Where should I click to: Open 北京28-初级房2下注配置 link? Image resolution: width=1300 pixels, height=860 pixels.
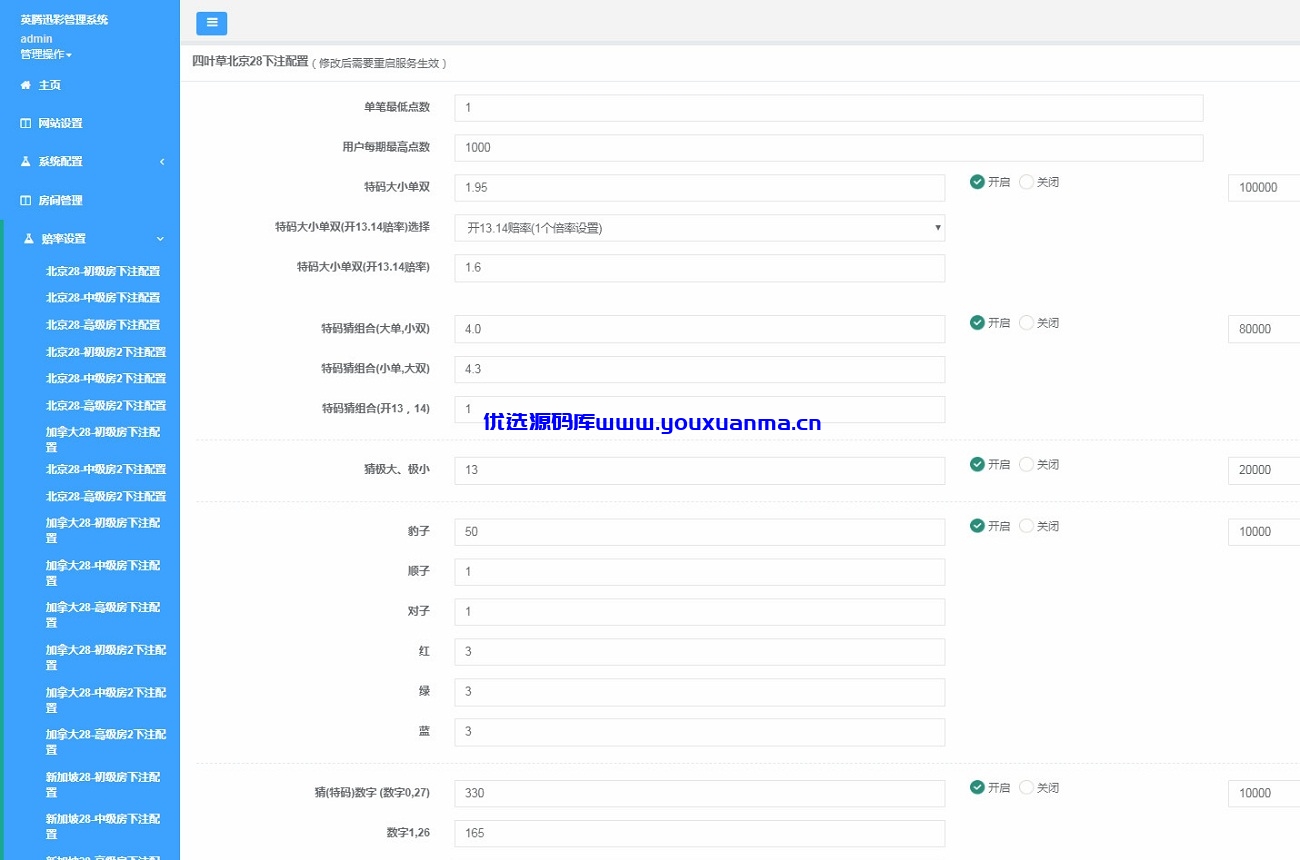[x=106, y=352]
